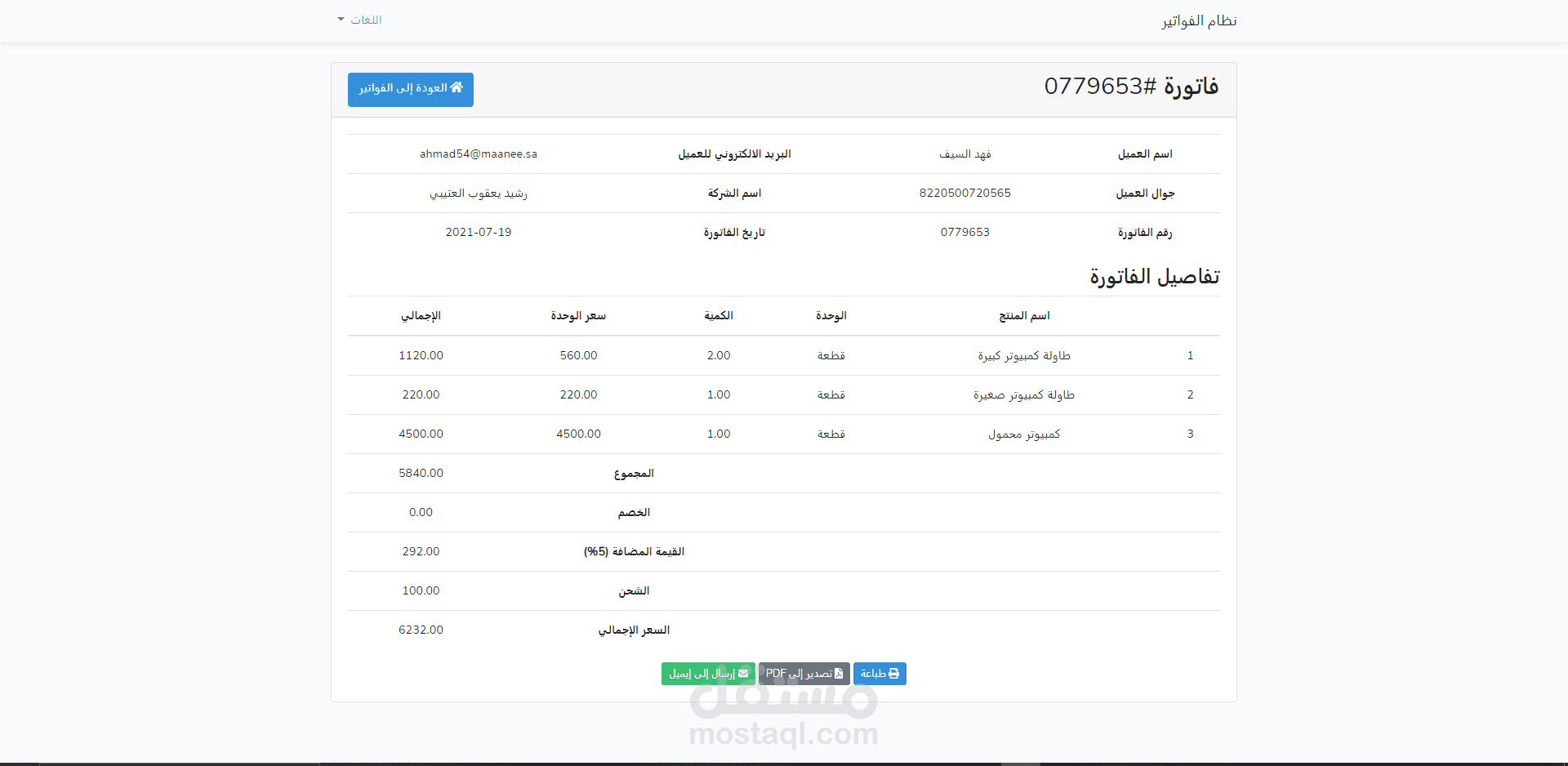This screenshot has height=766, width=1568.
Task: Click العودة إلى الفواتير button text
Action: tap(403, 88)
